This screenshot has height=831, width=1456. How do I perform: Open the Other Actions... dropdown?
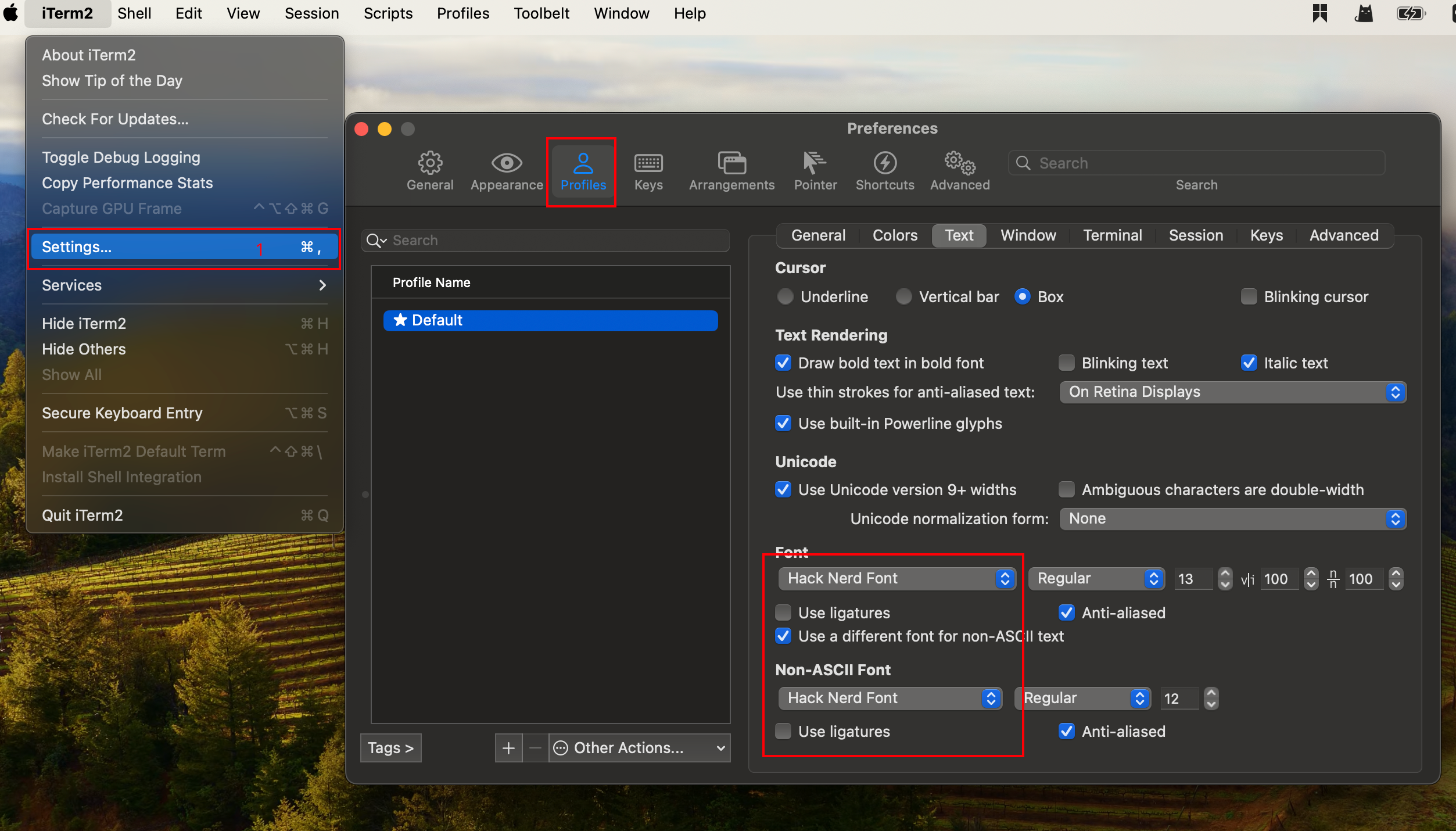(x=639, y=748)
